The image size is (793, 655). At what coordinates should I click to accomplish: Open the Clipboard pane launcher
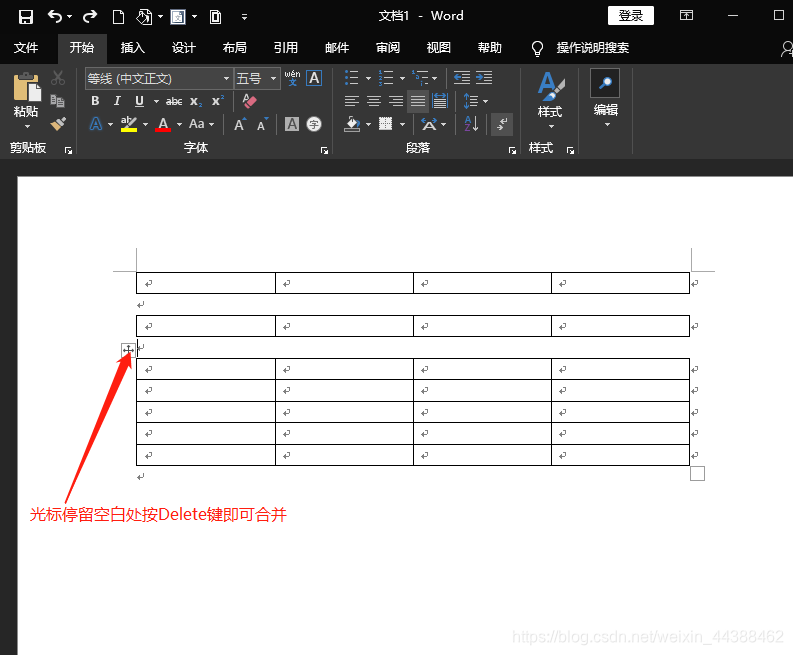point(68,150)
